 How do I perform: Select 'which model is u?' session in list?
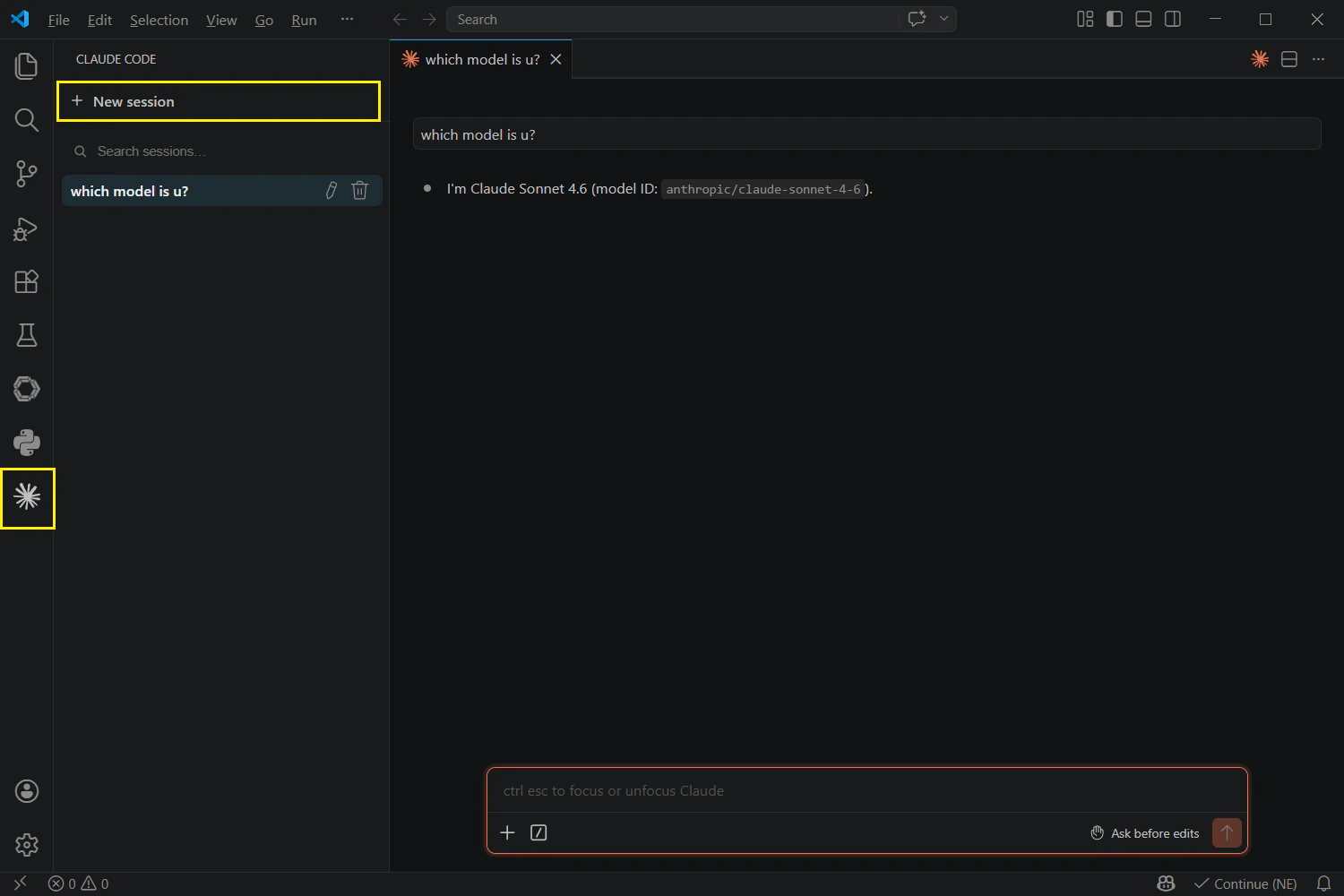tap(221, 191)
